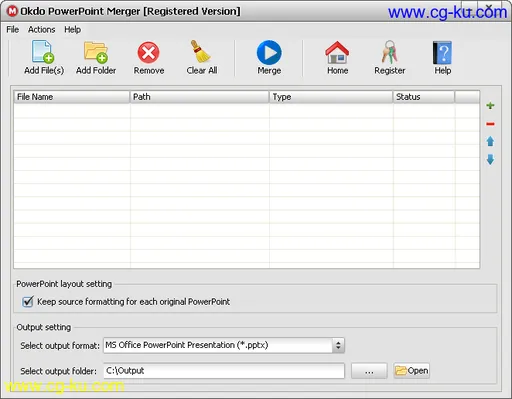This screenshot has height=399, width=512.
Task: Click the Path column header
Action: (199, 97)
